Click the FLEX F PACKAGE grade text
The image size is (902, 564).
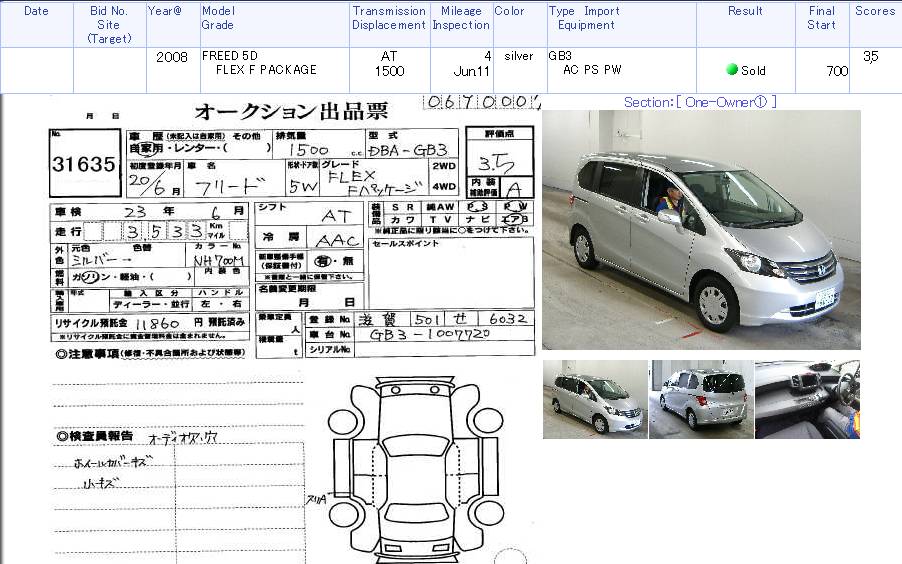click(x=266, y=70)
